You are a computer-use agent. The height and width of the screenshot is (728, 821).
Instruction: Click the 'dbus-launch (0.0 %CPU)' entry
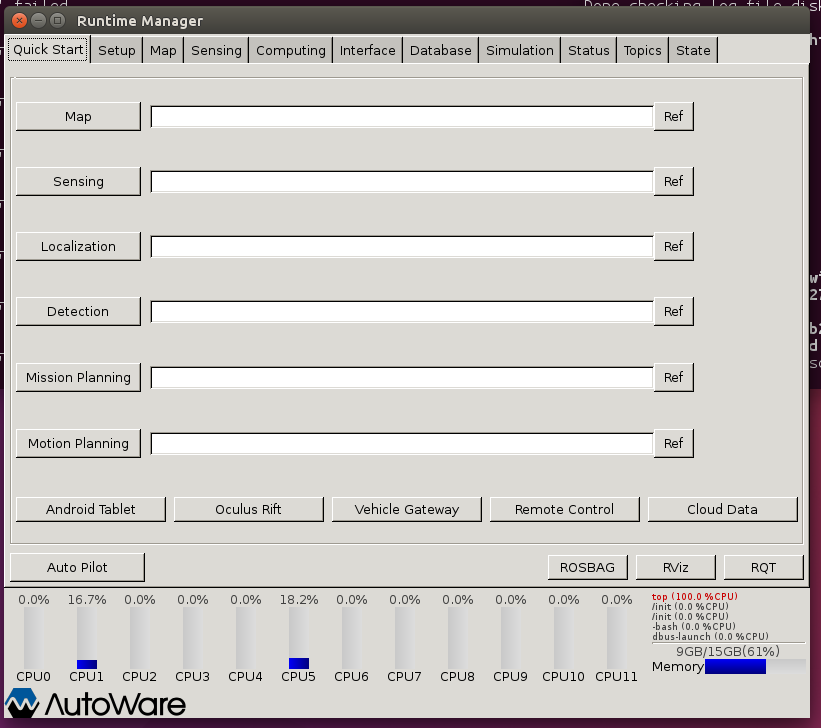(710, 636)
